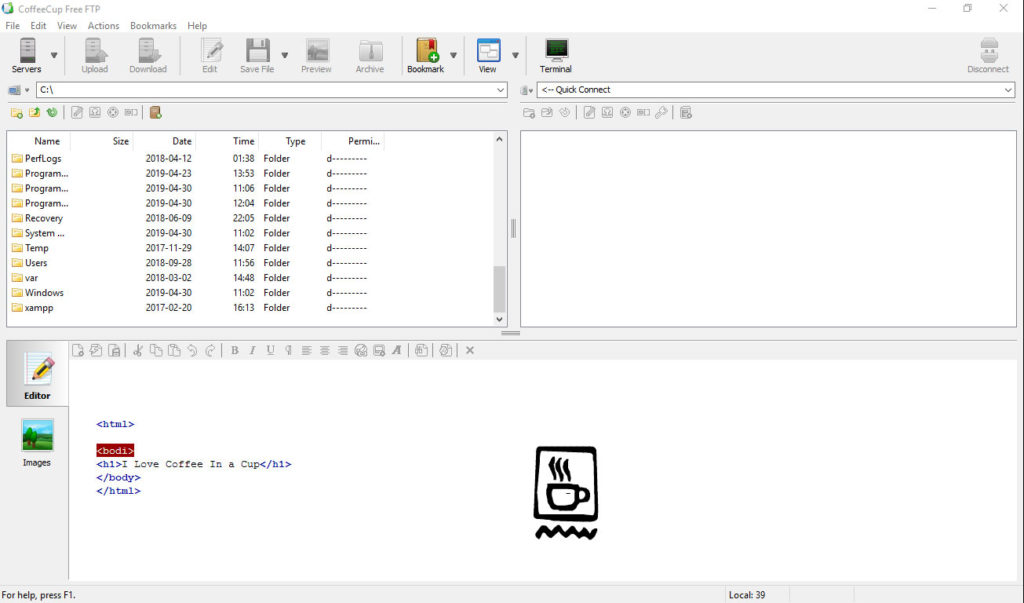Click the Undo arrow in editor toolbar

point(192,350)
